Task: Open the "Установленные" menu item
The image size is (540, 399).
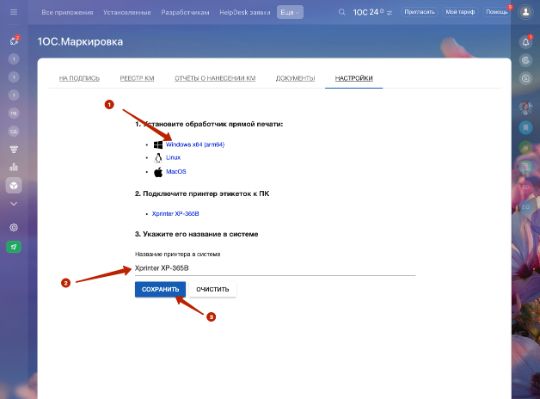Action: point(127,12)
